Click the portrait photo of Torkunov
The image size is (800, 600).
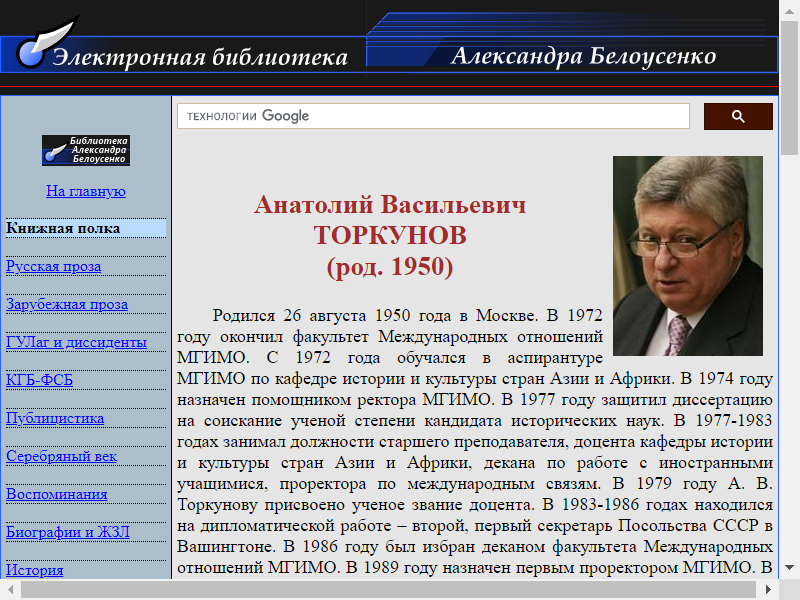tap(688, 256)
